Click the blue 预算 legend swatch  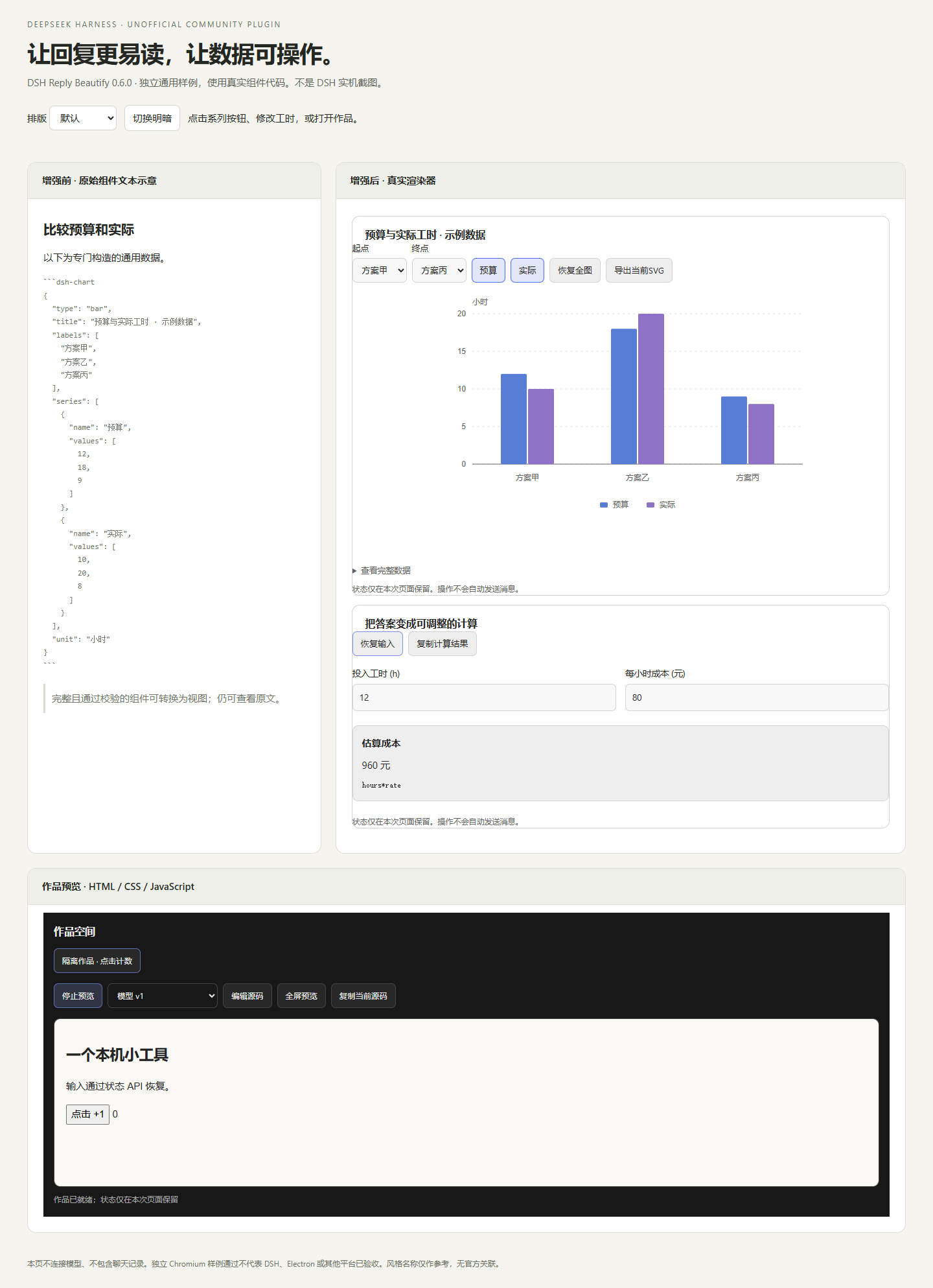tap(604, 505)
